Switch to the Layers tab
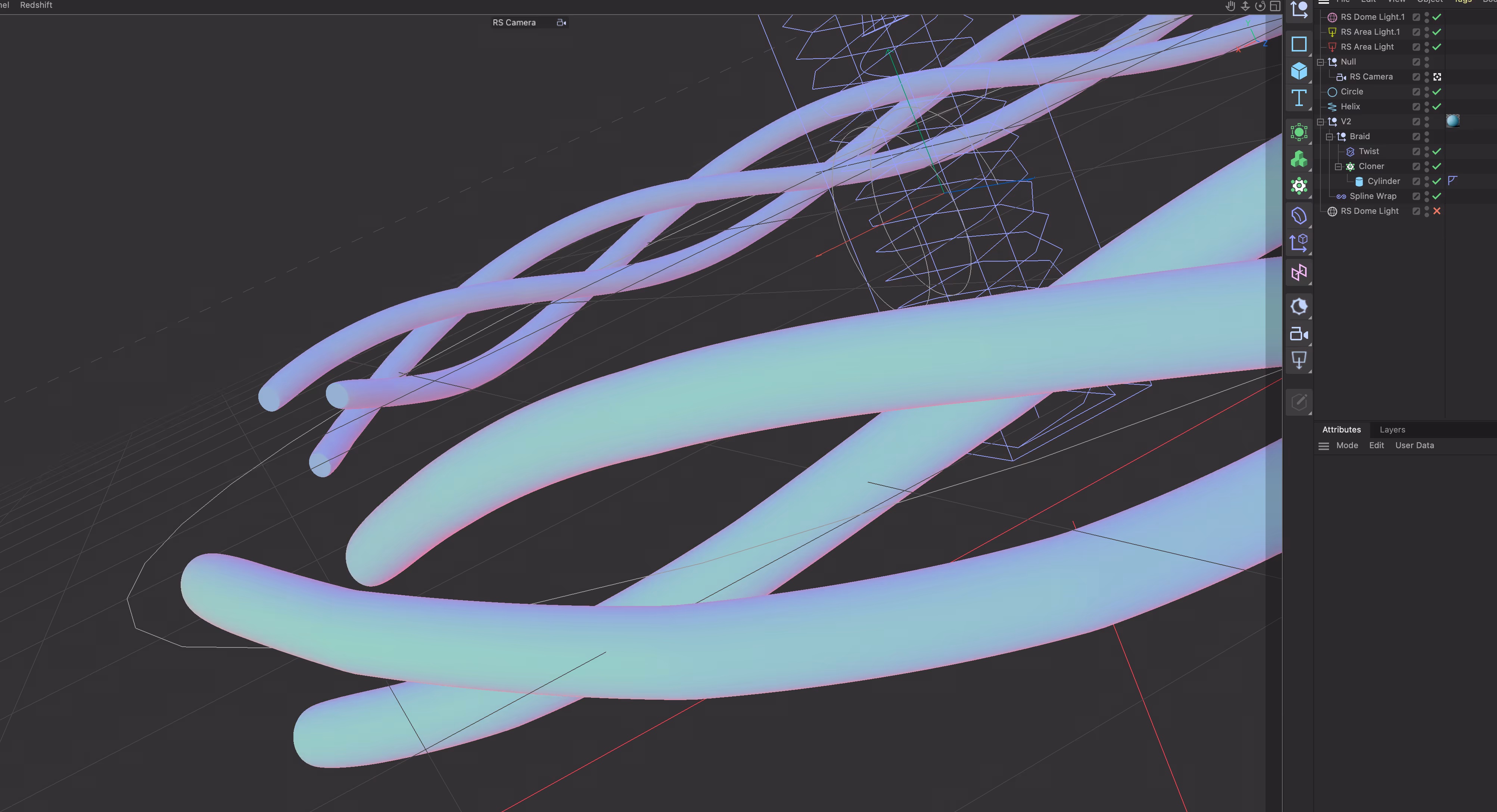The image size is (1497, 812). pos(1392,429)
